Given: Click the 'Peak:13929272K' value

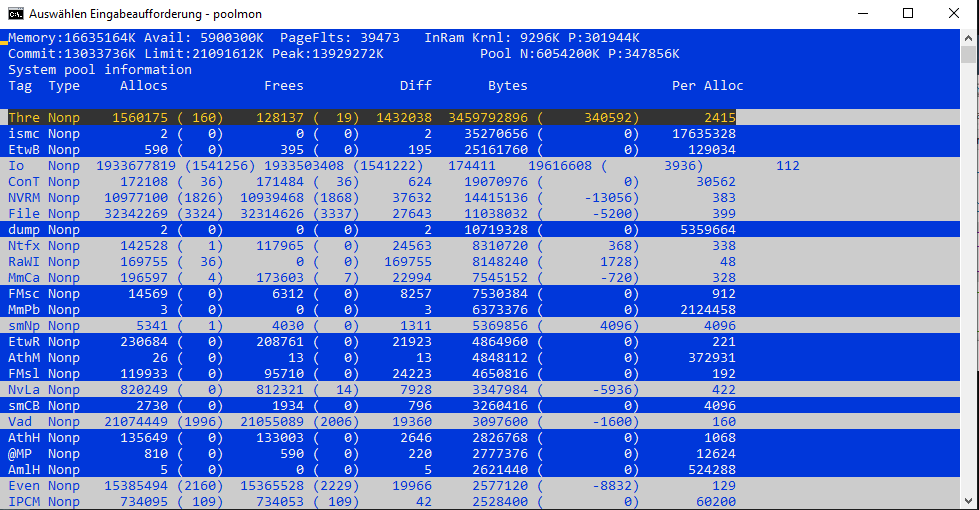Looking at the screenshot, I should pos(328,54).
